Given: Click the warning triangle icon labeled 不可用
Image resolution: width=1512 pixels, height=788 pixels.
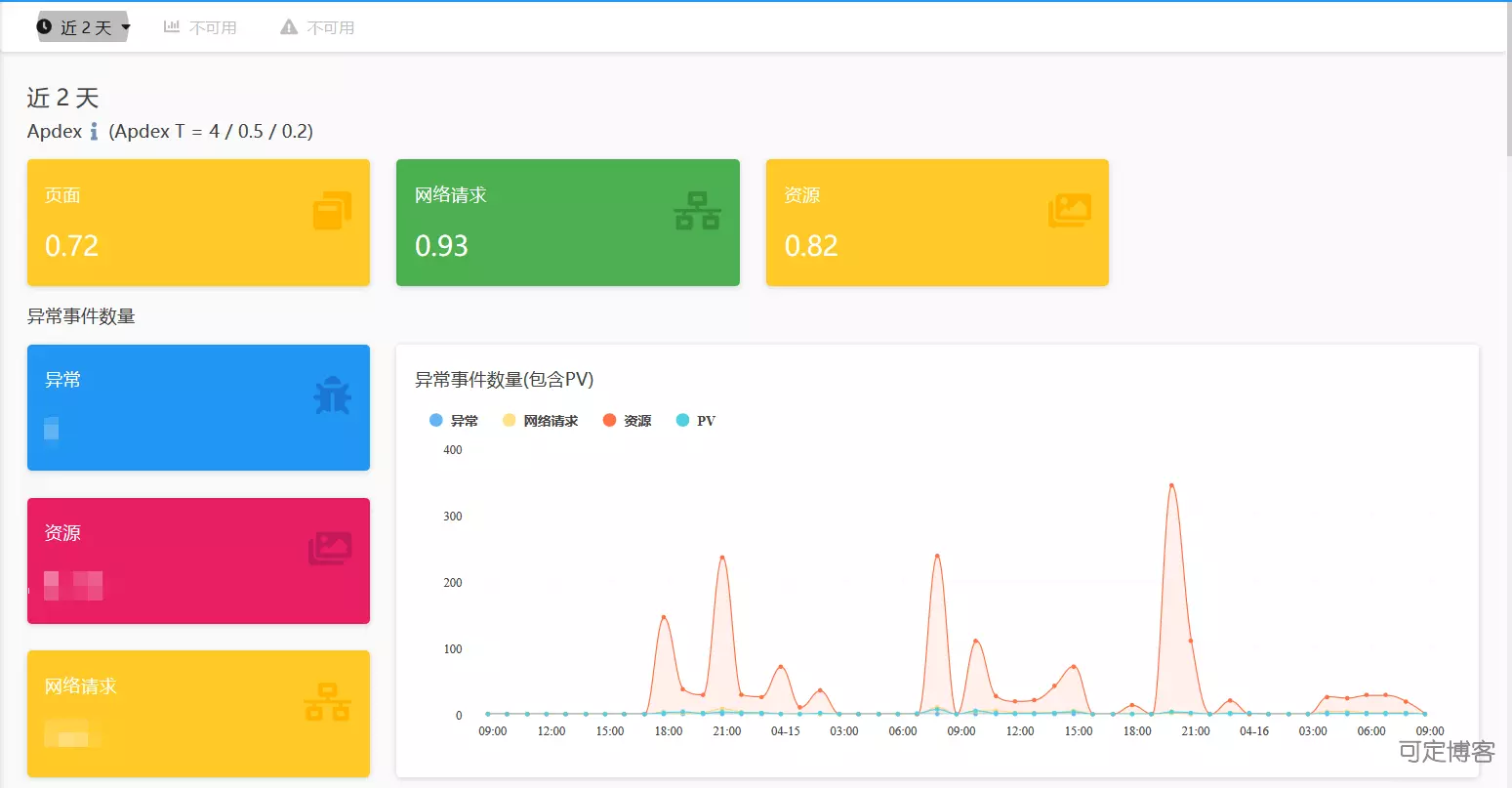Looking at the screenshot, I should pos(289,27).
